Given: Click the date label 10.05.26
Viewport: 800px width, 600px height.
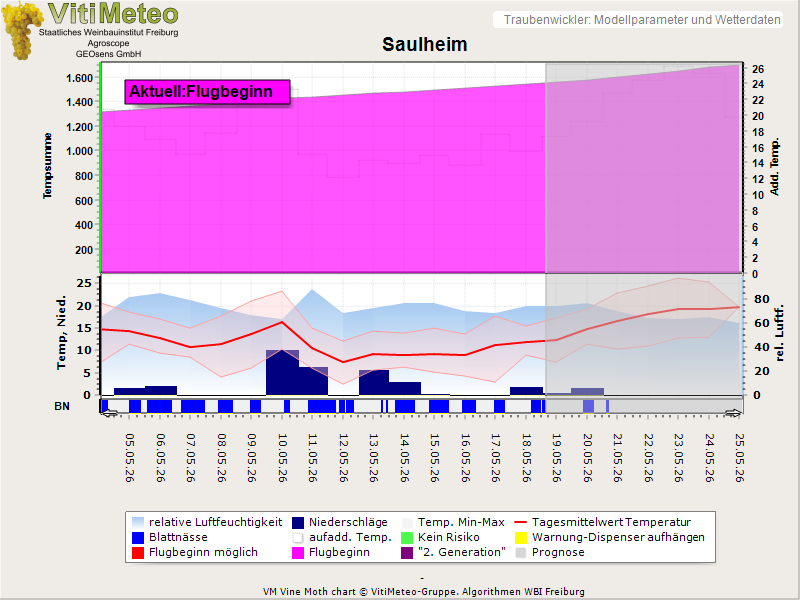Looking at the screenshot, I should pos(282,458).
